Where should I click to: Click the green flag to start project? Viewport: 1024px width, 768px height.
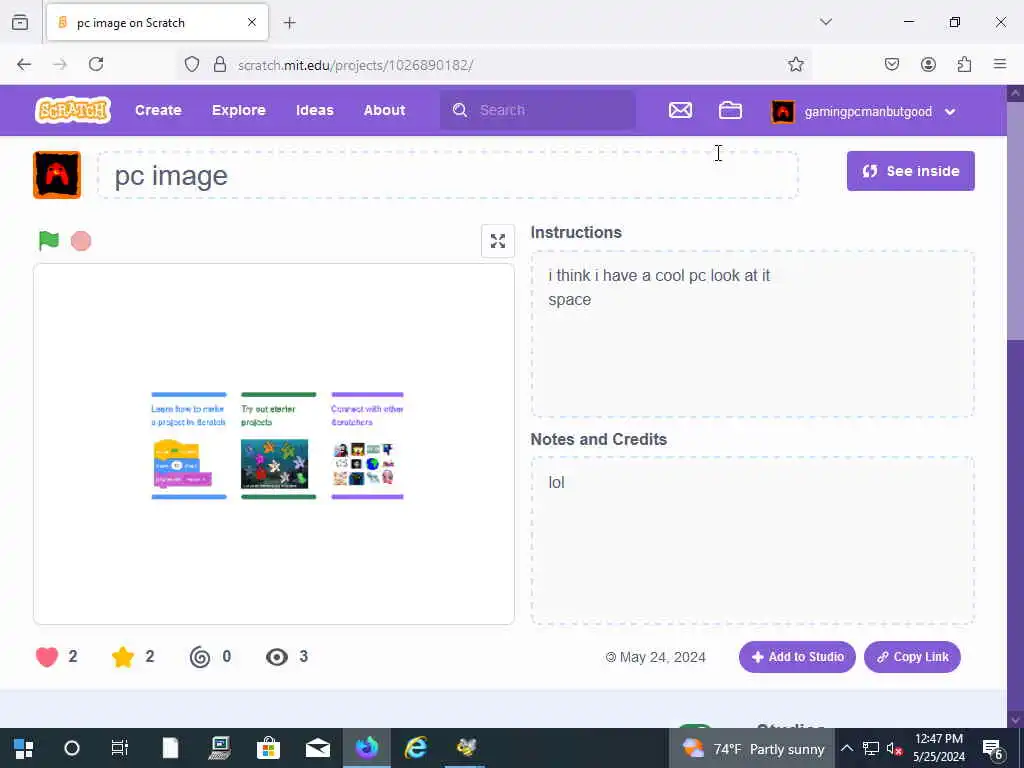pos(49,241)
